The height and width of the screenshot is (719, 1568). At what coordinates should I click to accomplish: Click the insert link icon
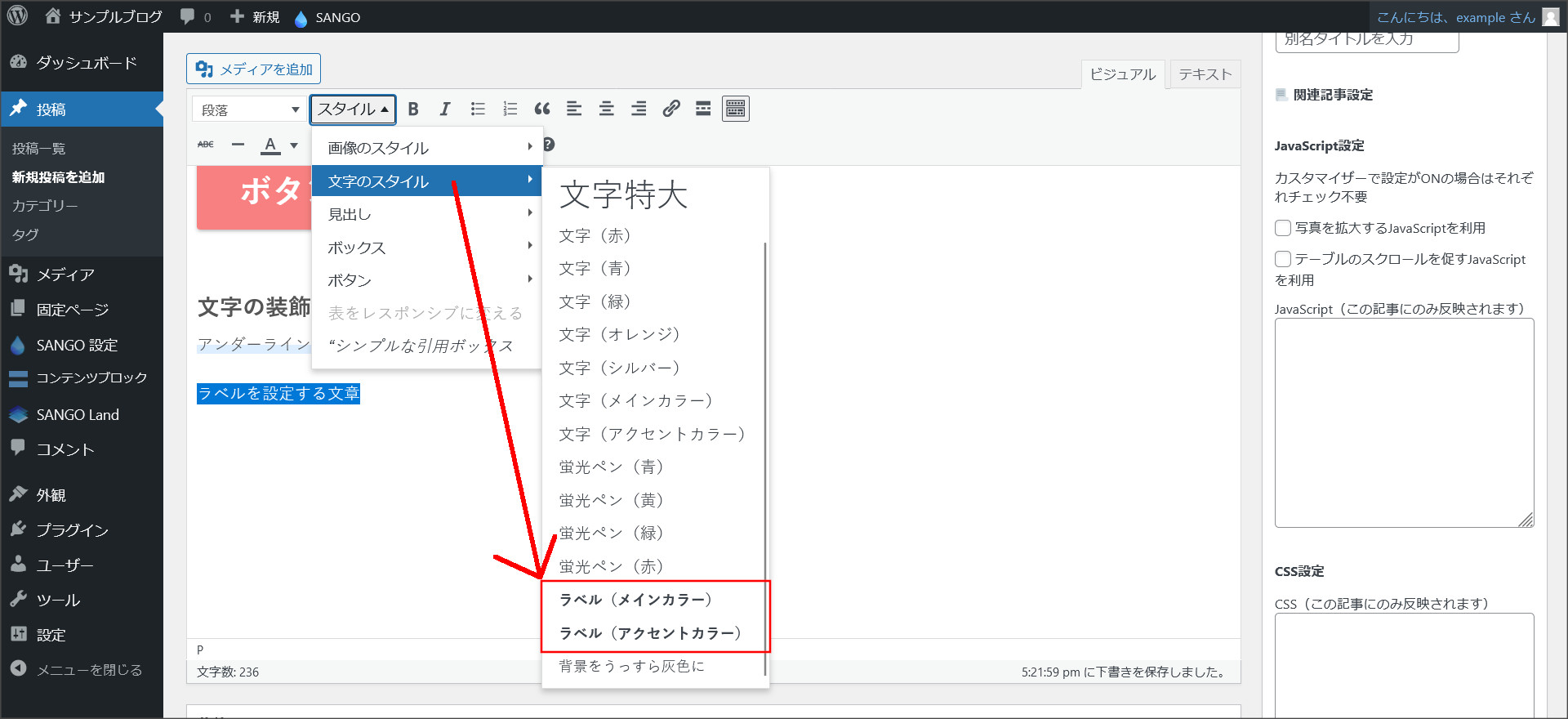pyautogui.click(x=671, y=109)
